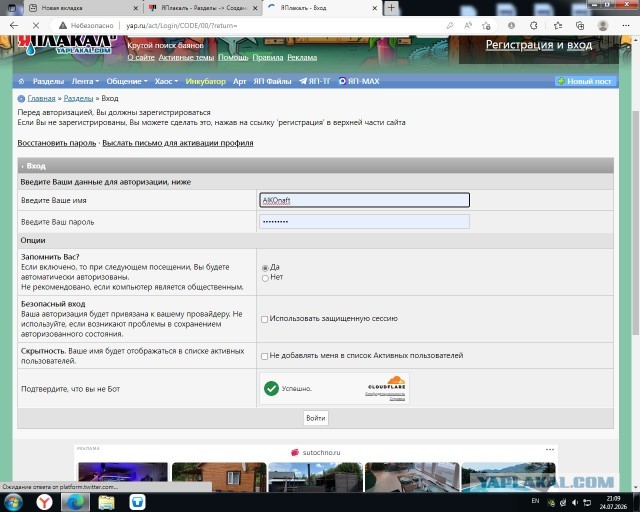Expand the Общение dropdown menu
The height and width of the screenshot is (512, 640).
(127, 81)
